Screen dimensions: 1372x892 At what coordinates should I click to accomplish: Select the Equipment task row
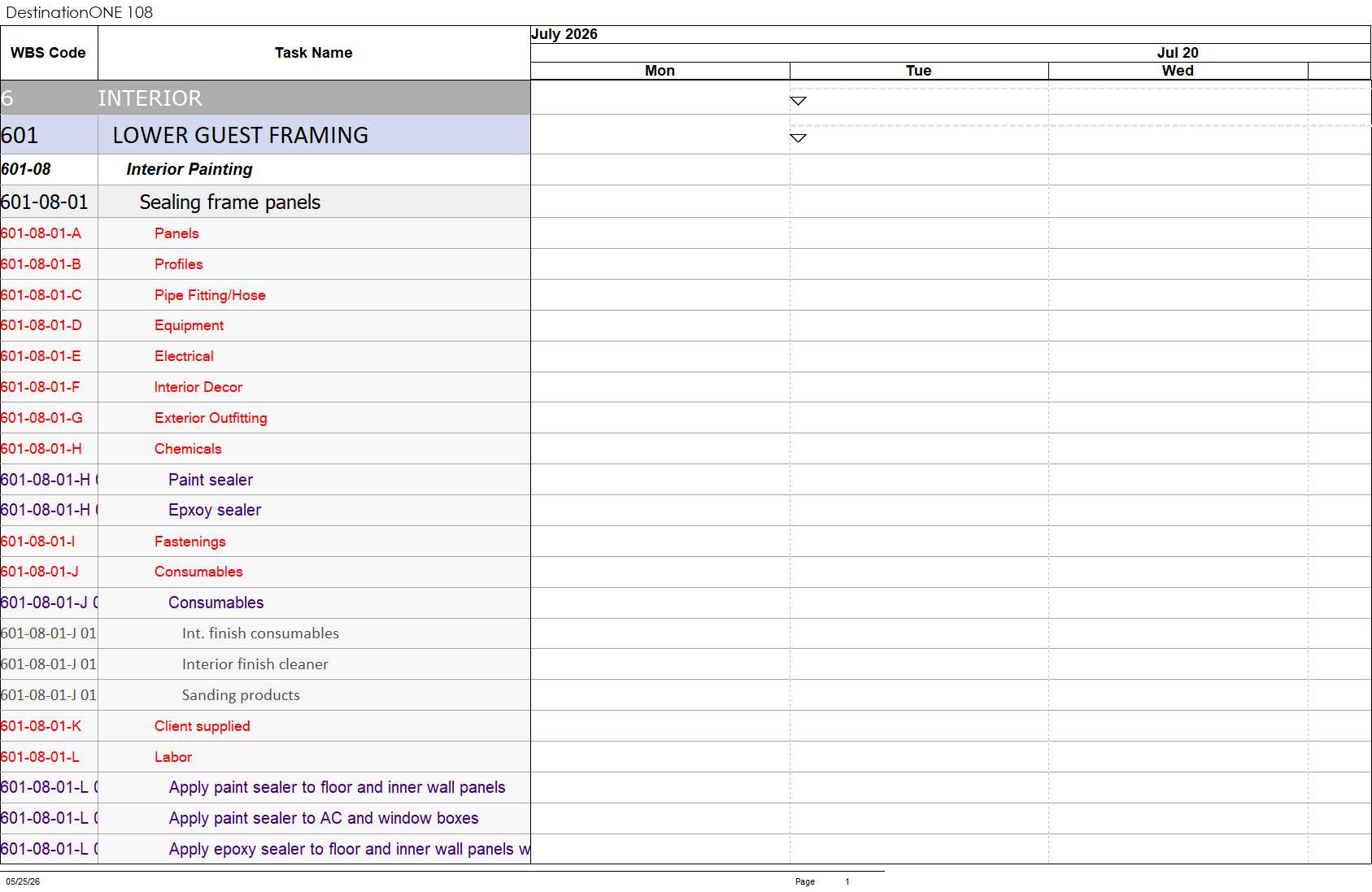pyautogui.click(x=265, y=325)
